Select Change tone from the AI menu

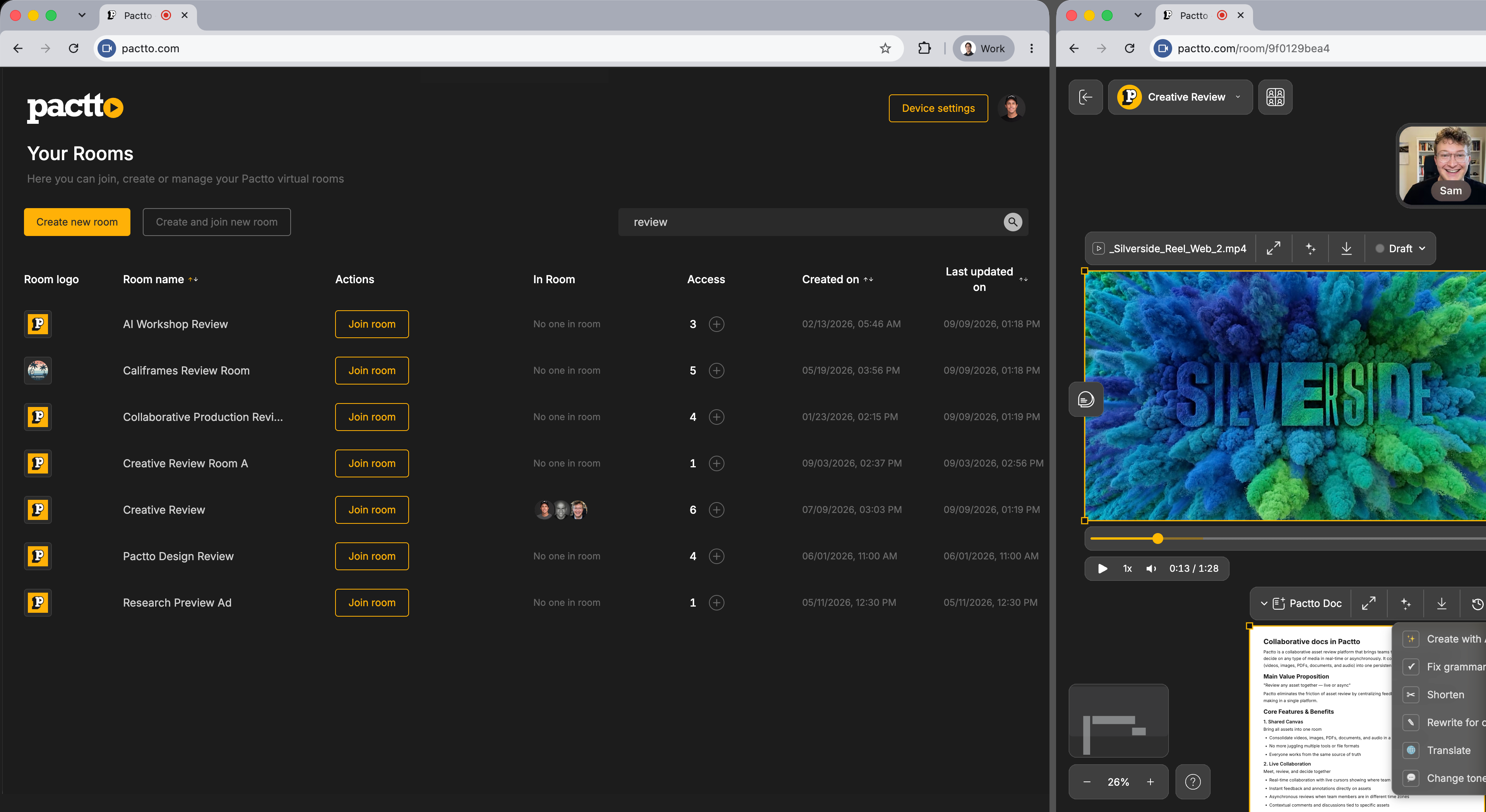[1444, 778]
